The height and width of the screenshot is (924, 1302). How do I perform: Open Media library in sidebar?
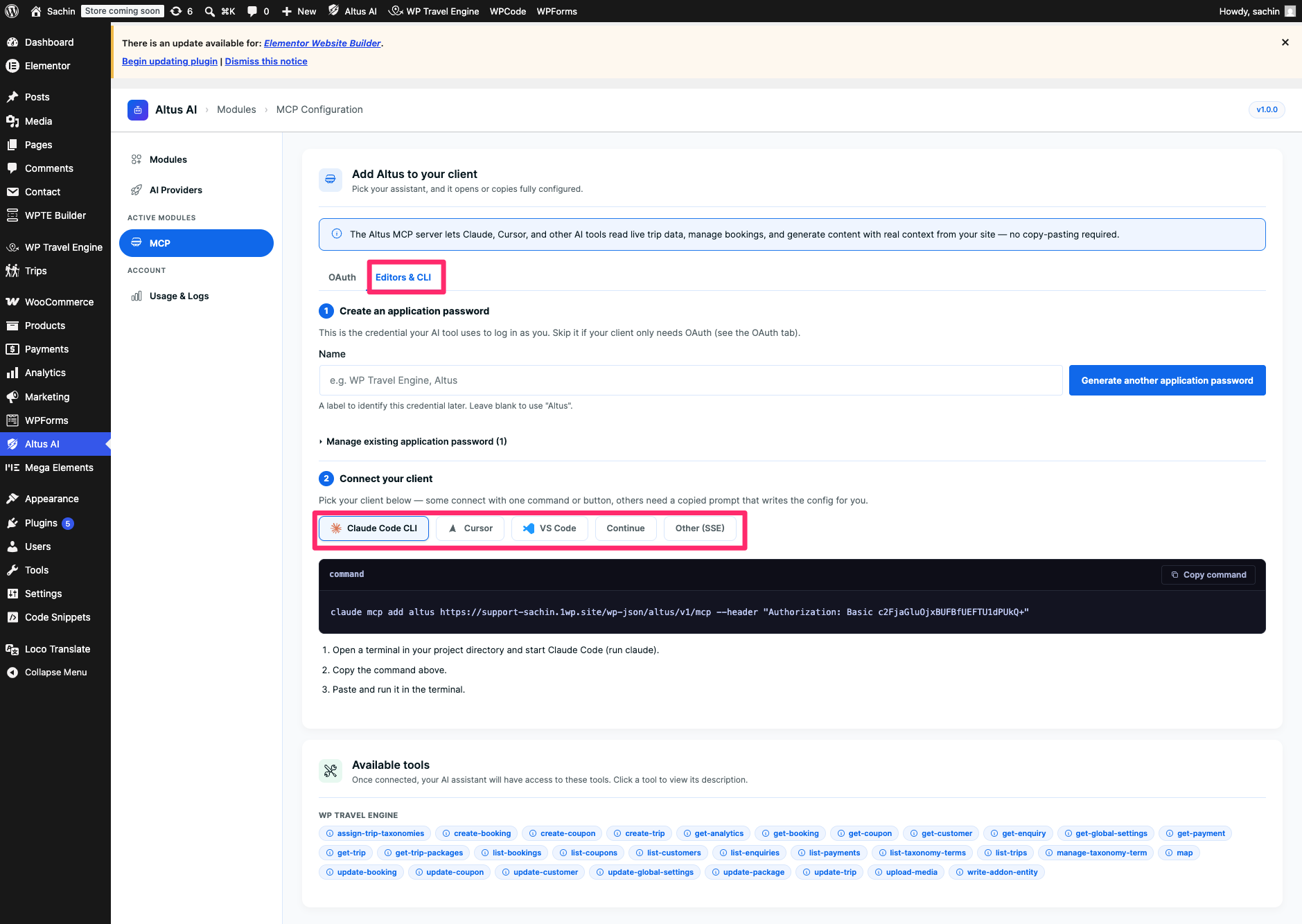pos(55,121)
